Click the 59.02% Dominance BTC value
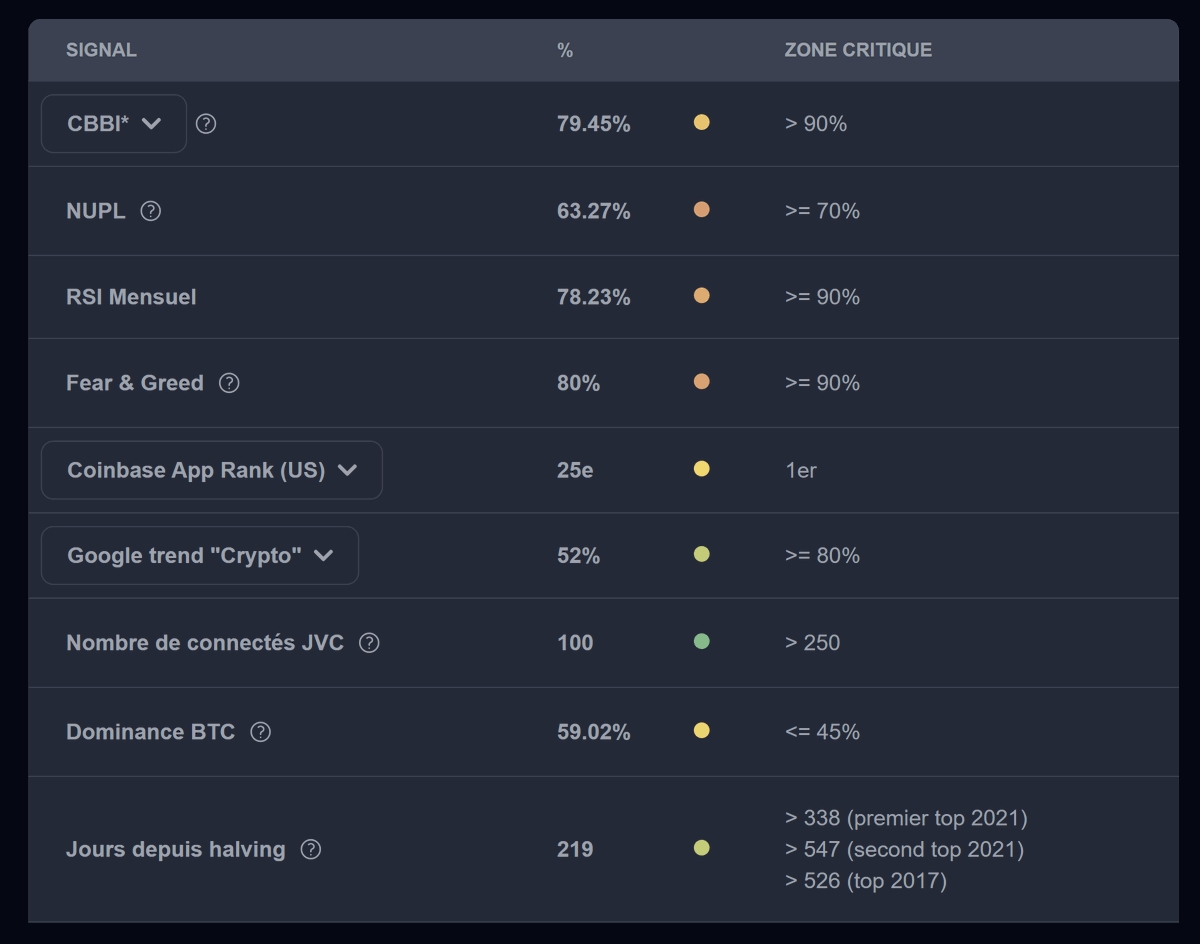Viewport: 1200px width, 944px height. [x=594, y=732]
